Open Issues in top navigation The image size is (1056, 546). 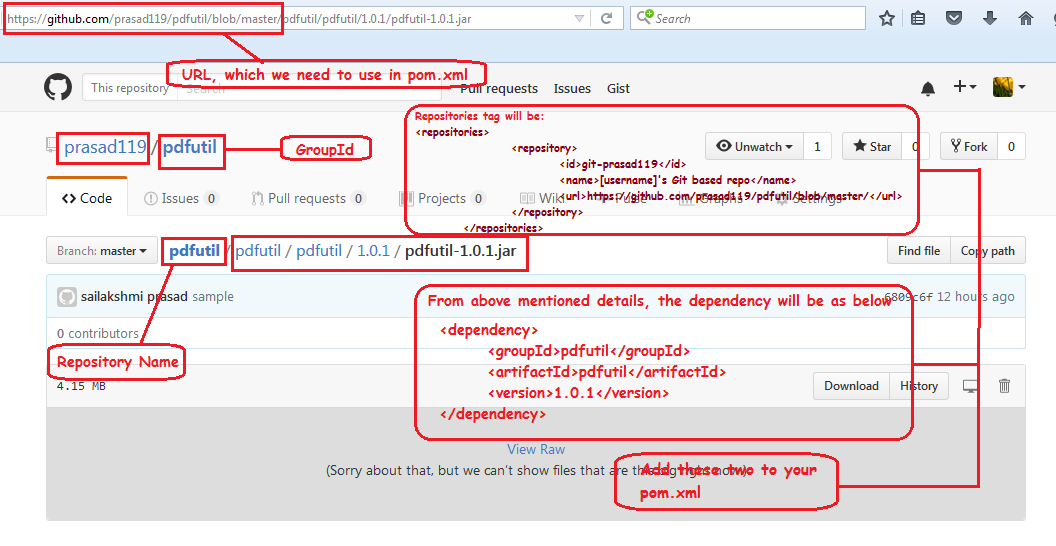point(572,88)
